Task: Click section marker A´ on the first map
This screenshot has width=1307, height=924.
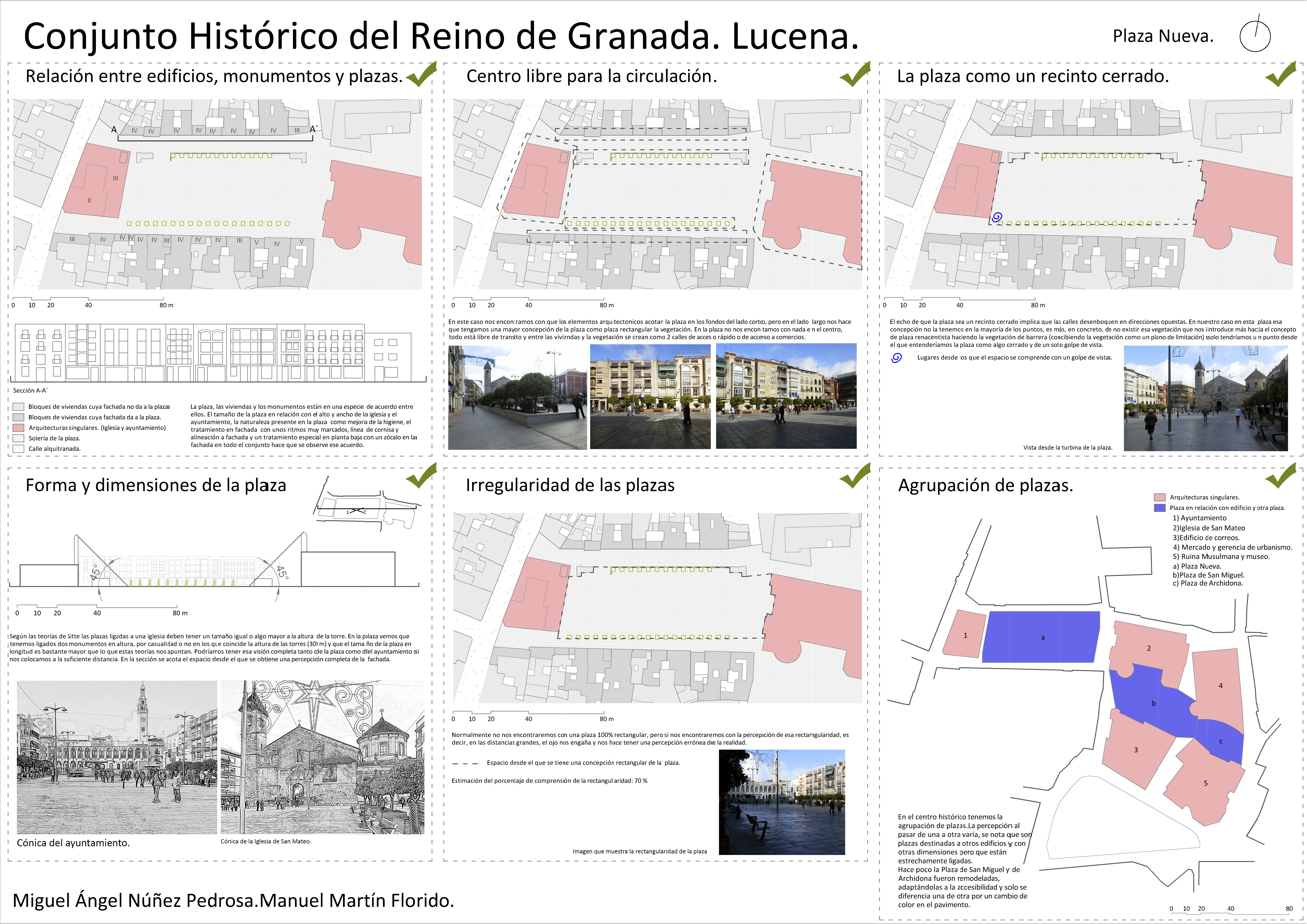Action: point(313,129)
